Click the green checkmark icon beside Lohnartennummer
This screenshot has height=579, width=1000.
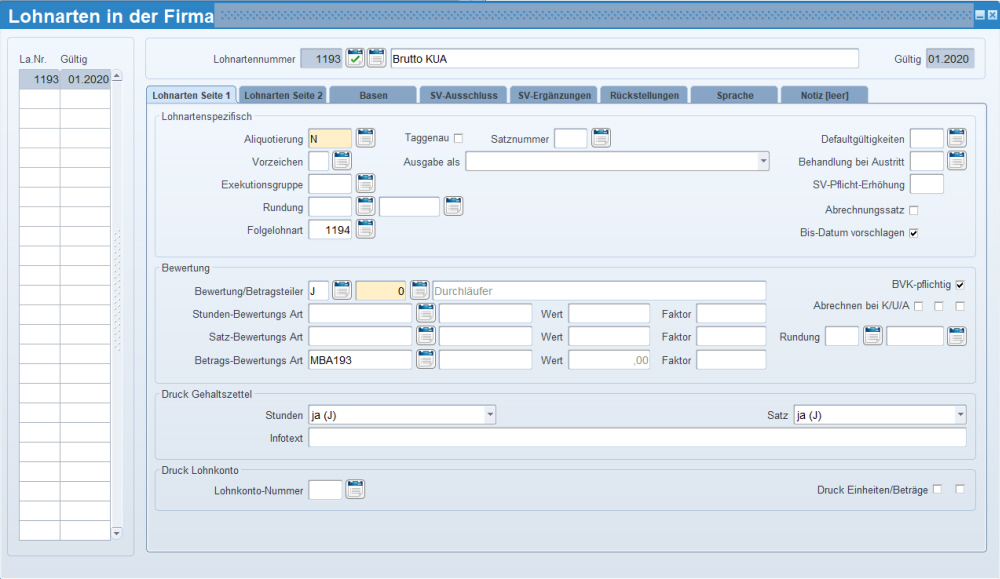[355, 58]
